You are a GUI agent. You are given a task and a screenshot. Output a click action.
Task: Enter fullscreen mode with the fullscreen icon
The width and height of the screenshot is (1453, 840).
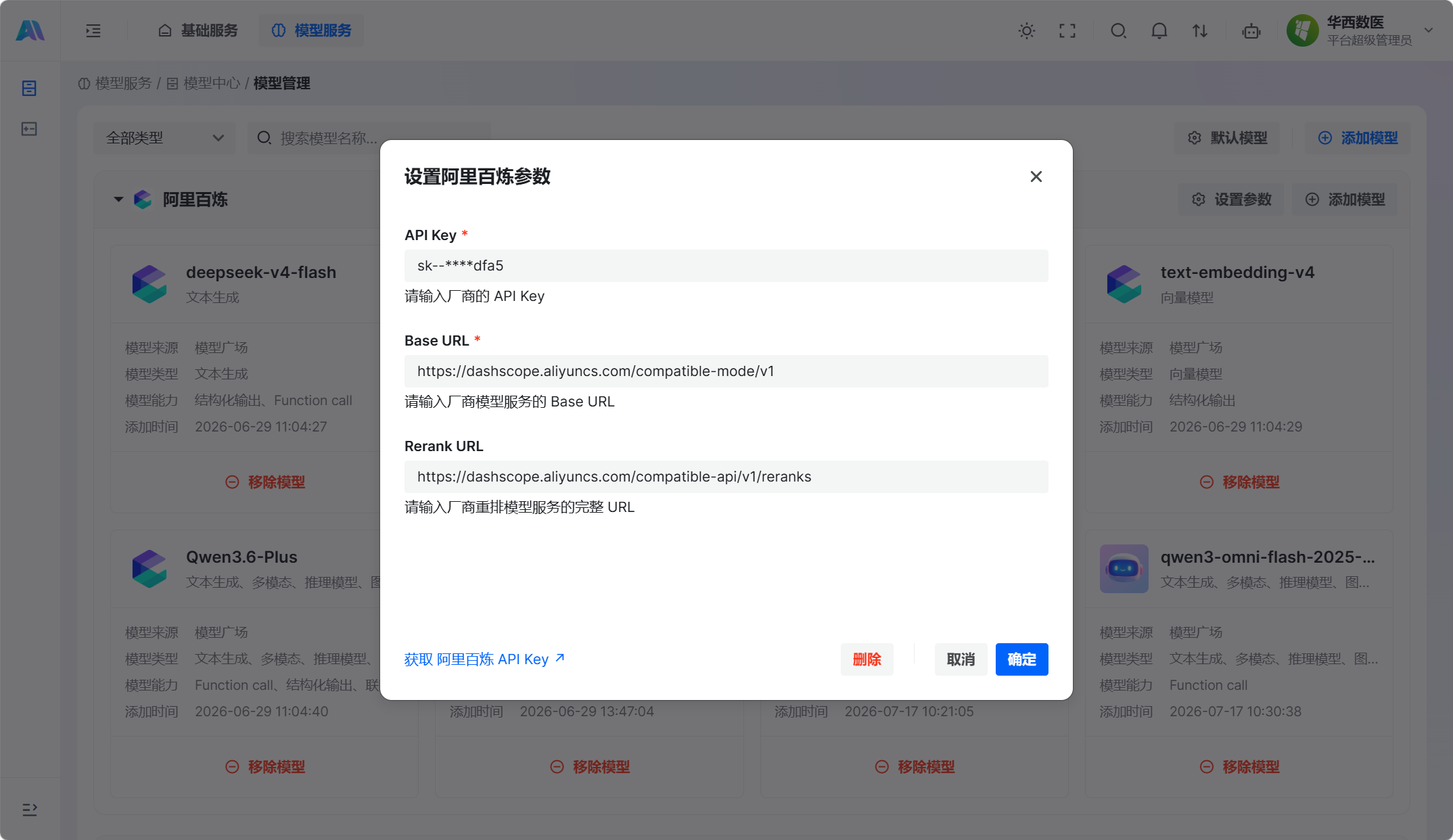tap(1067, 30)
